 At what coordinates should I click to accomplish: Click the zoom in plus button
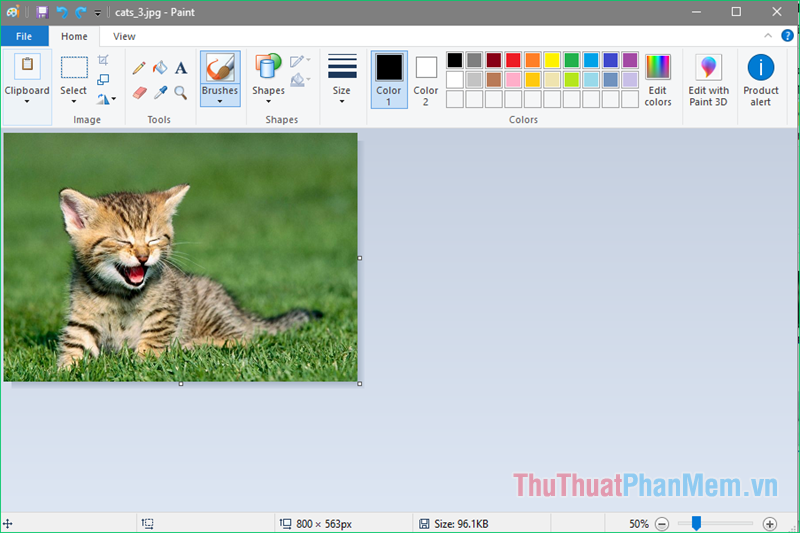point(769,524)
